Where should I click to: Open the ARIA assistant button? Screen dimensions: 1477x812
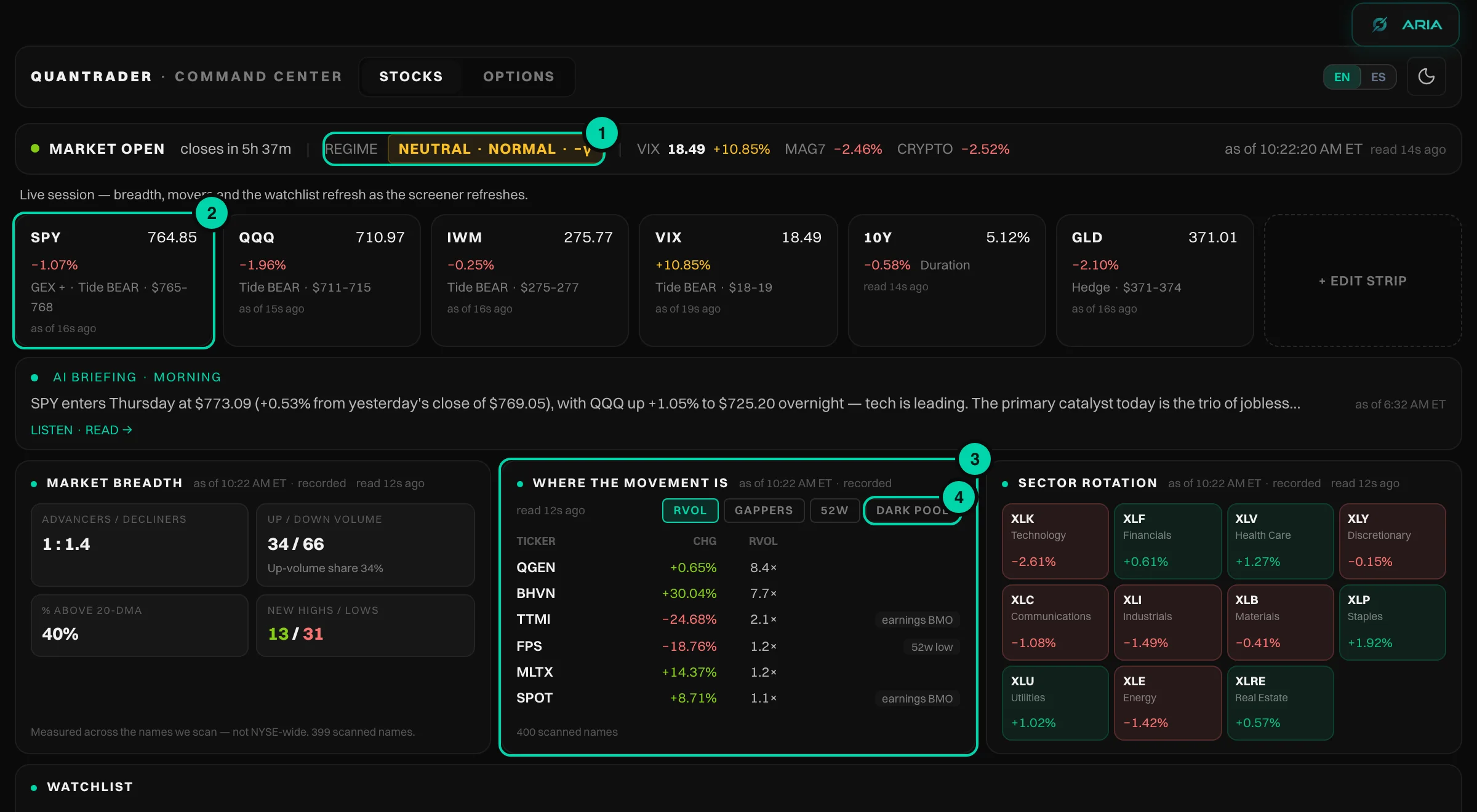1405,25
